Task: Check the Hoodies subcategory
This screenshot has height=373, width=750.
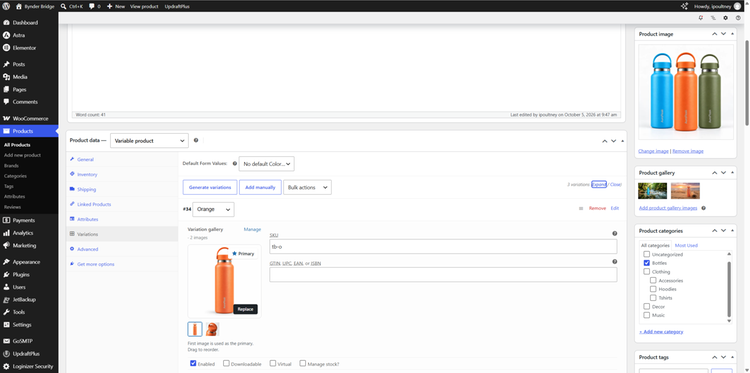Action: click(653, 289)
